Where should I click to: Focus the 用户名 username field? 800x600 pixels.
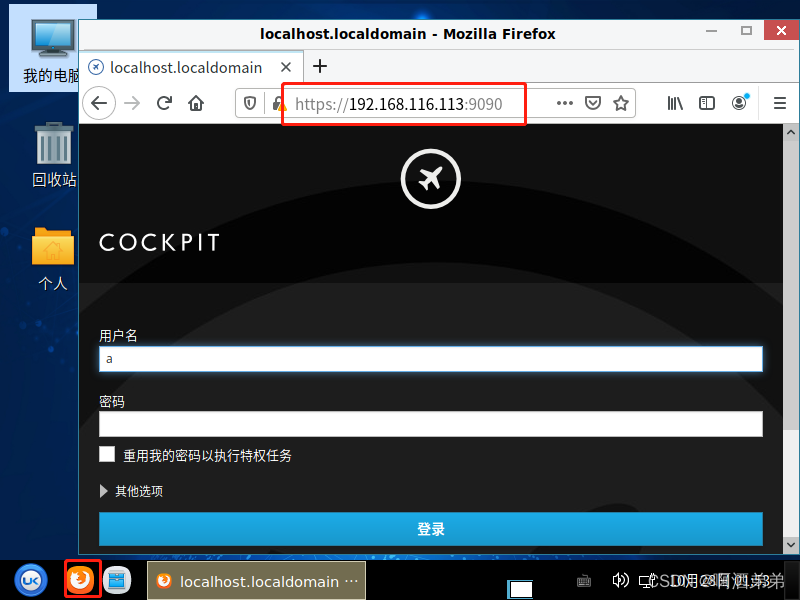click(431, 359)
